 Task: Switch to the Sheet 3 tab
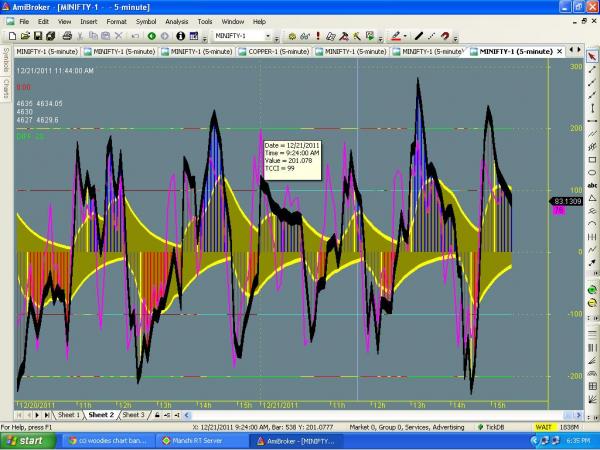133,415
